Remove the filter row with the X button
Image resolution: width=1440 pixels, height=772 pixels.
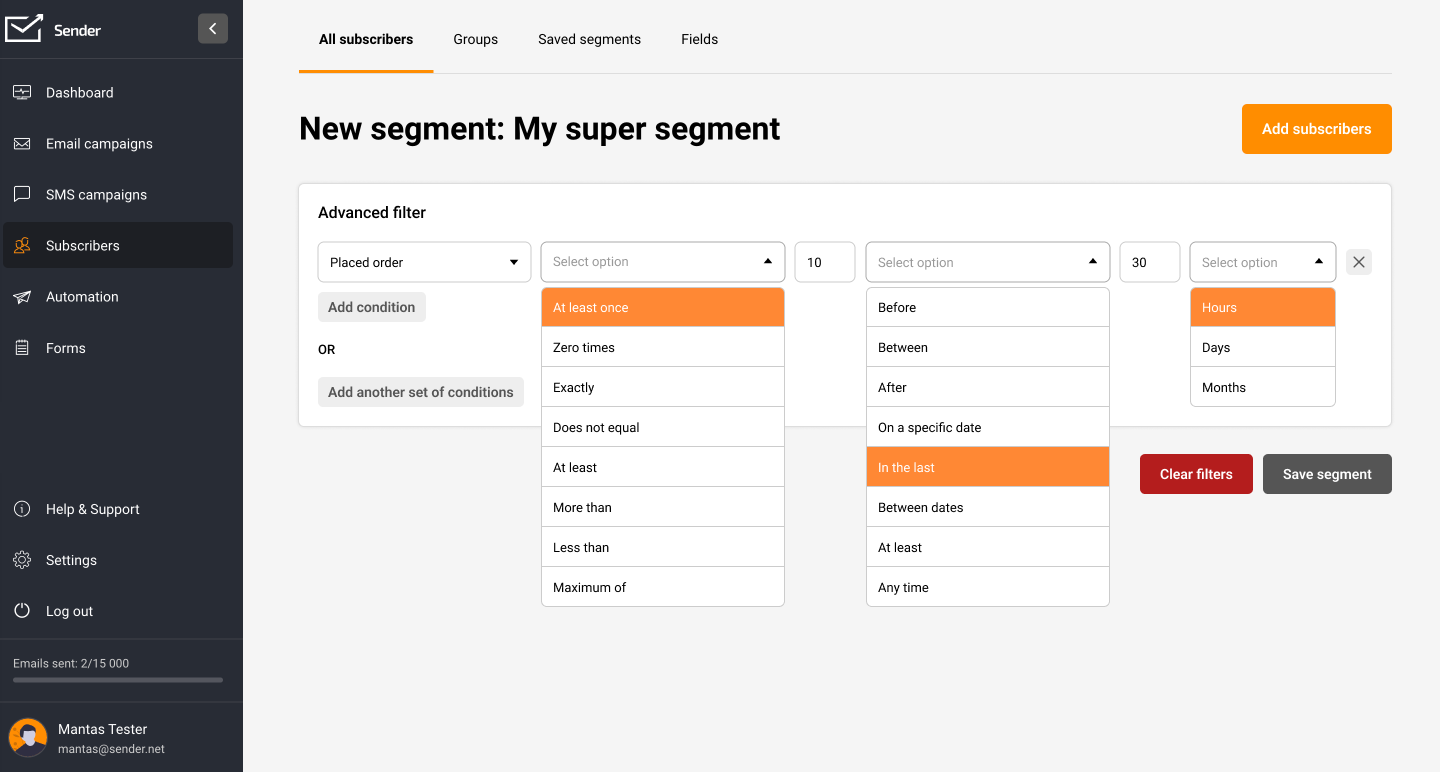(1358, 261)
